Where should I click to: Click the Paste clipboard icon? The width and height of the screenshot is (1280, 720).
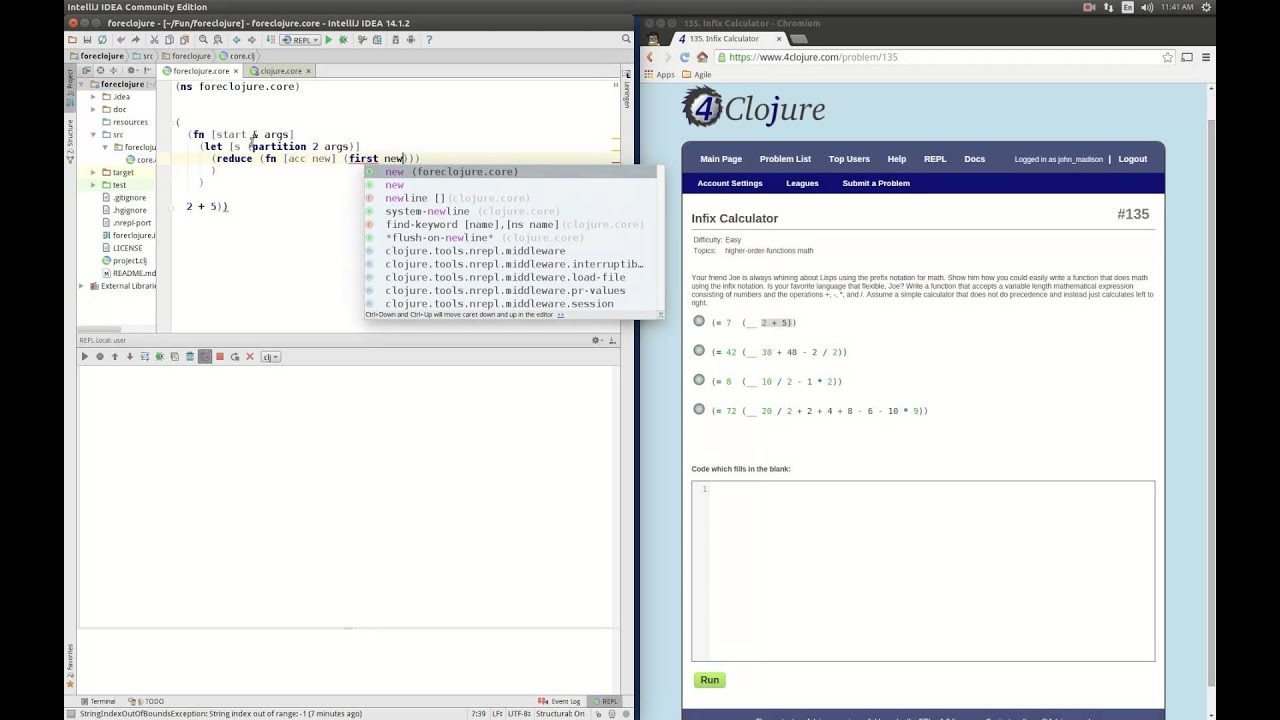[184, 40]
